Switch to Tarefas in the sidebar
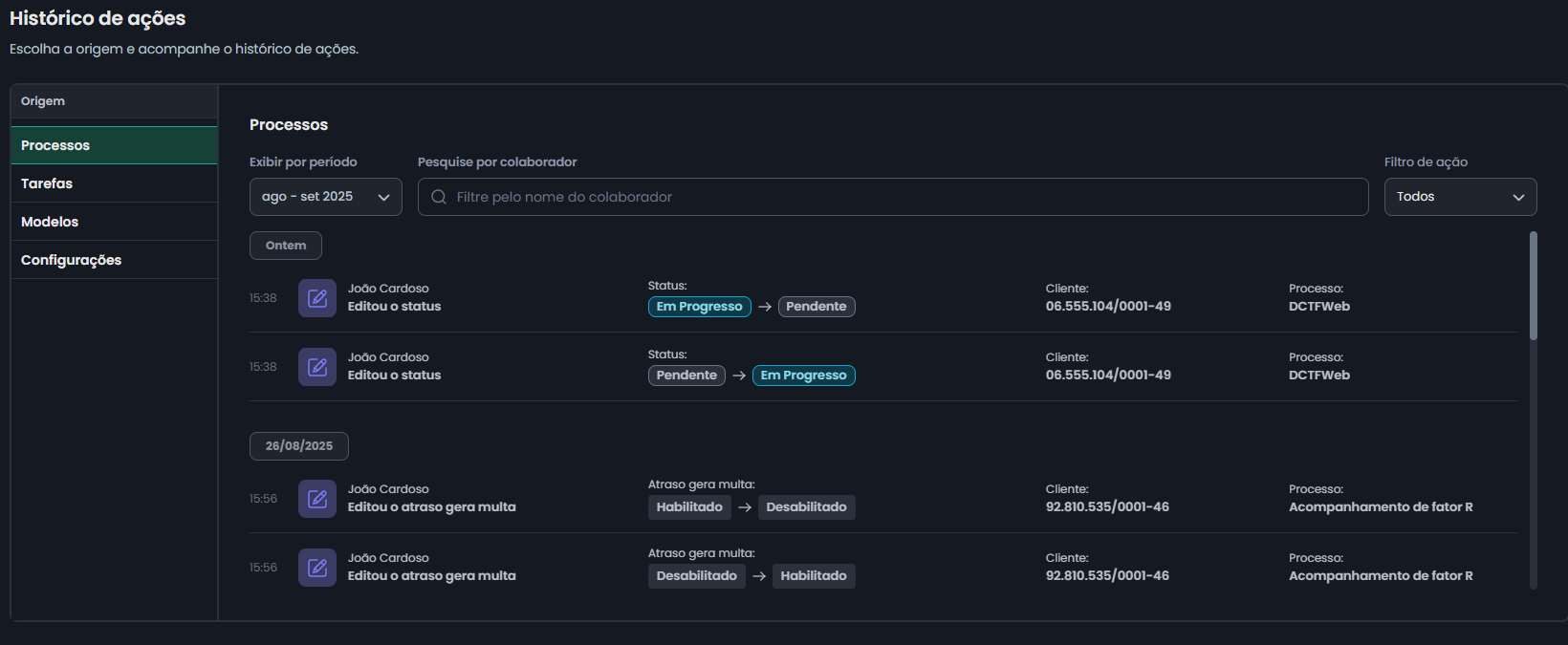The image size is (1568, 645). pyautogui.click(x=114, y=183)
